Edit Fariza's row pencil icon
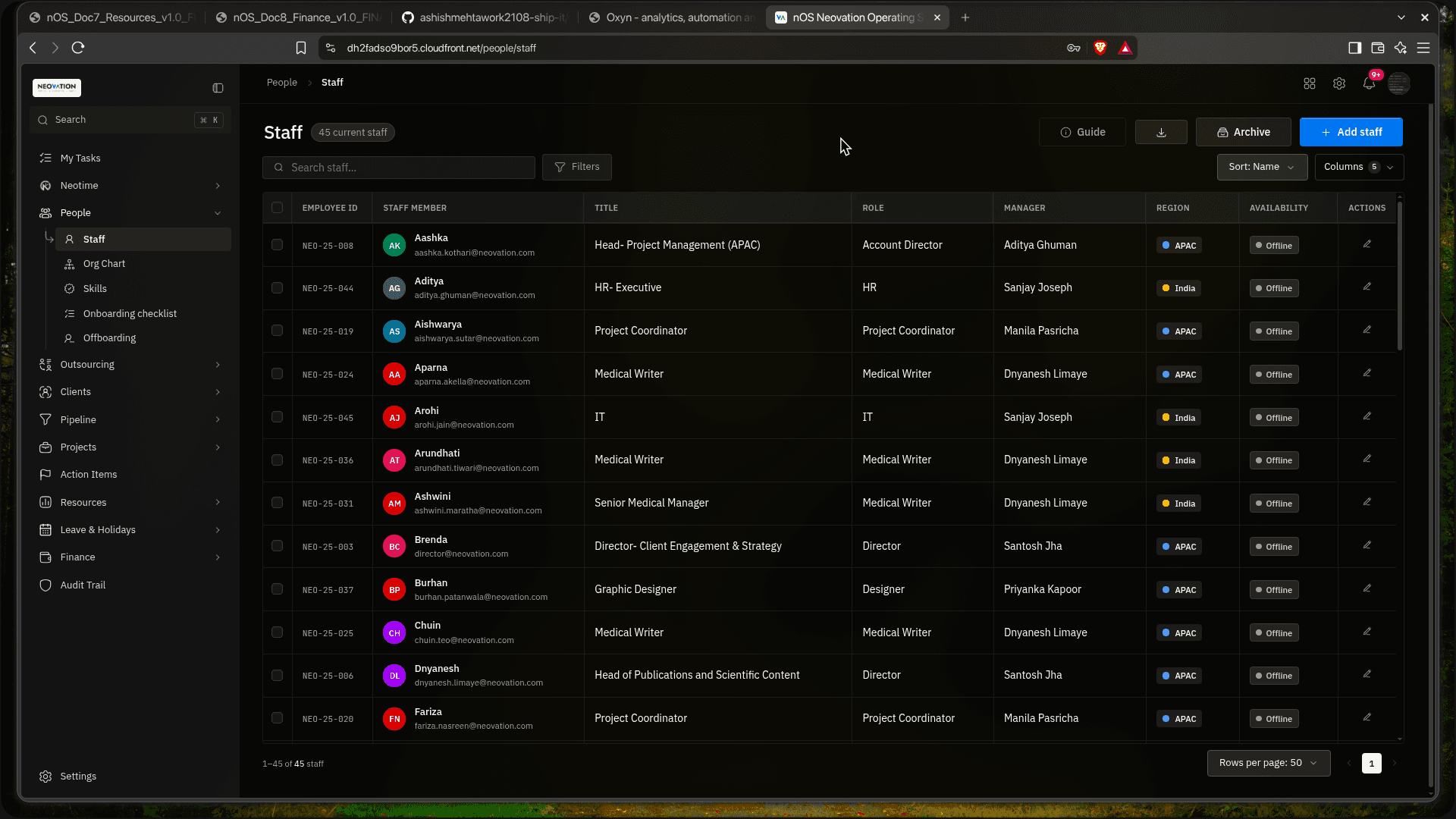Image resolution: width=1456 pixels, height=819 pixels. (x=1367, y=717)
